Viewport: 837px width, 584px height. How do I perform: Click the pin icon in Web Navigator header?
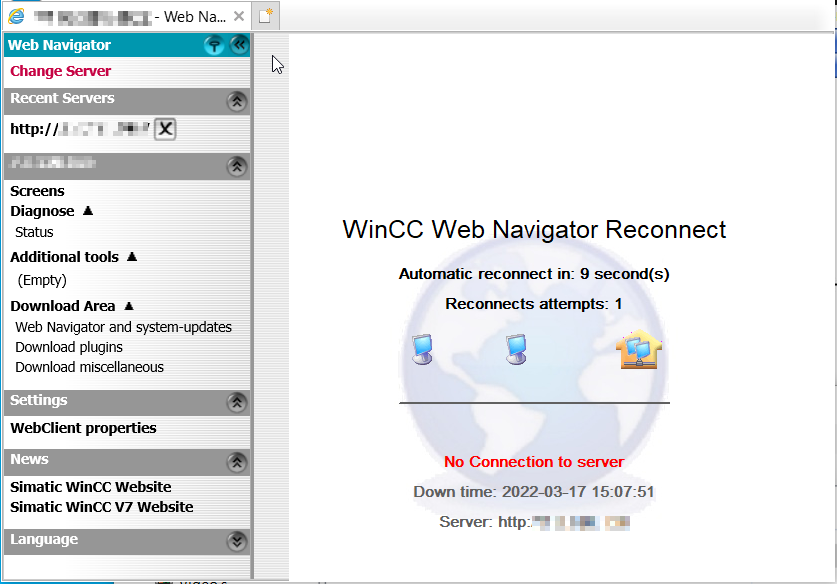[x=214, y=45]
